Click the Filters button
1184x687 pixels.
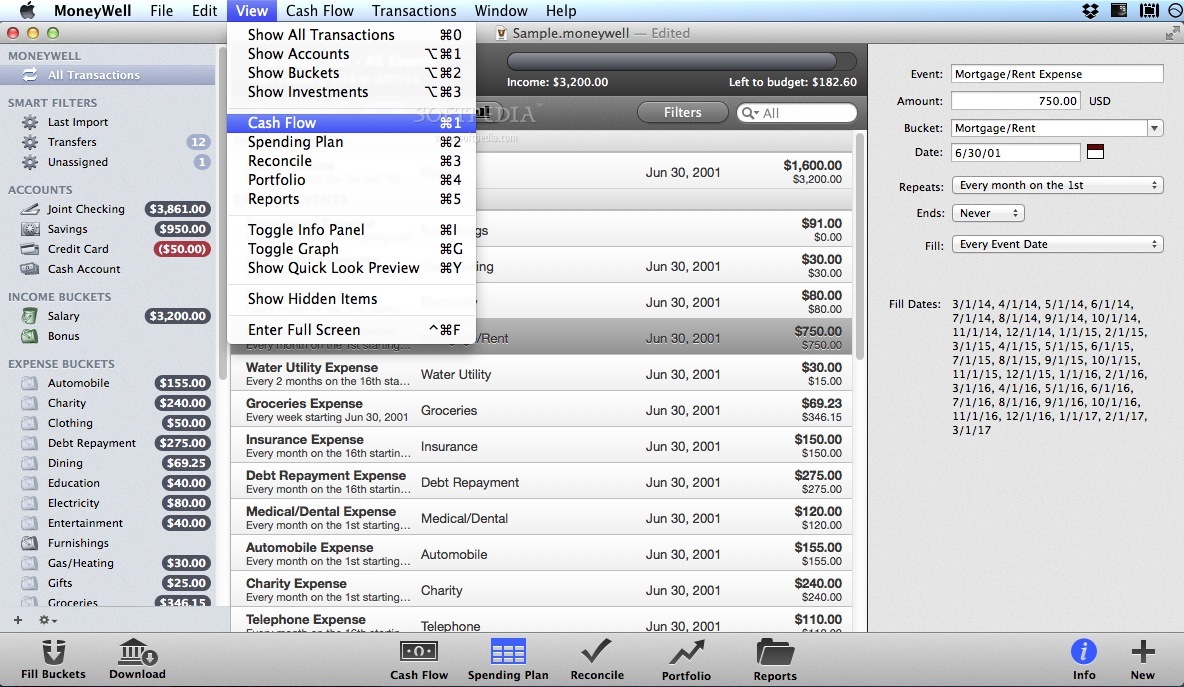(x=682, y=112)
